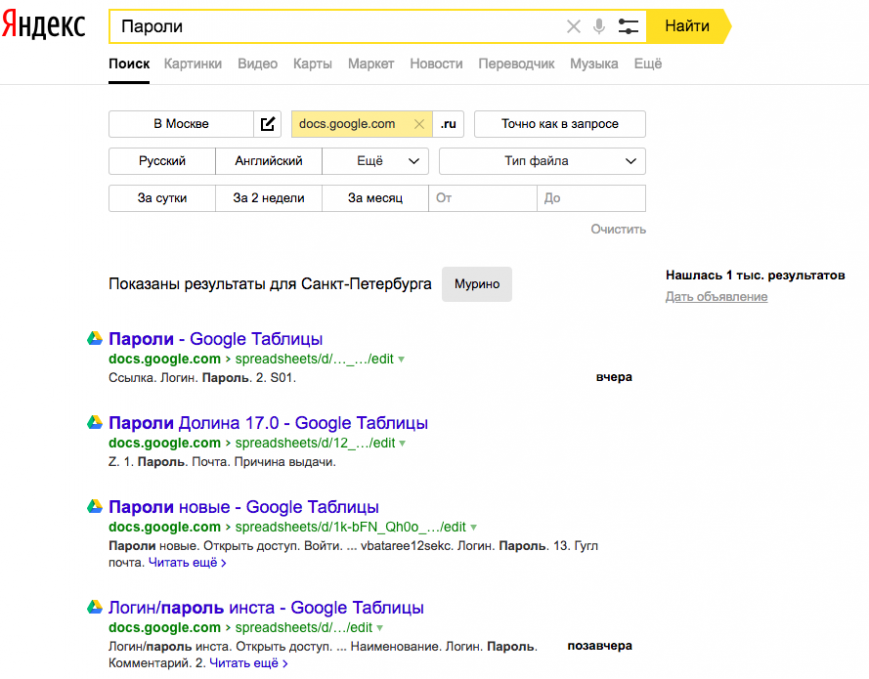Enable the Точно как в запросе filter
Image resolution: width=869 pixels, height=679 pixels.
pos(559,124)
